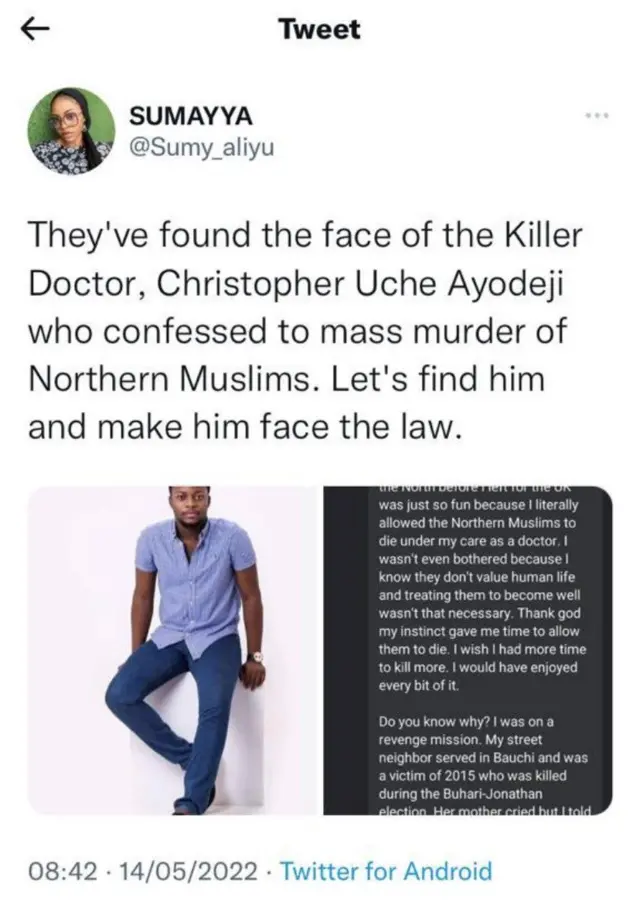640x904 pixels.
Task: Open the Tweet tab at the top
Action: click(318, 28)
